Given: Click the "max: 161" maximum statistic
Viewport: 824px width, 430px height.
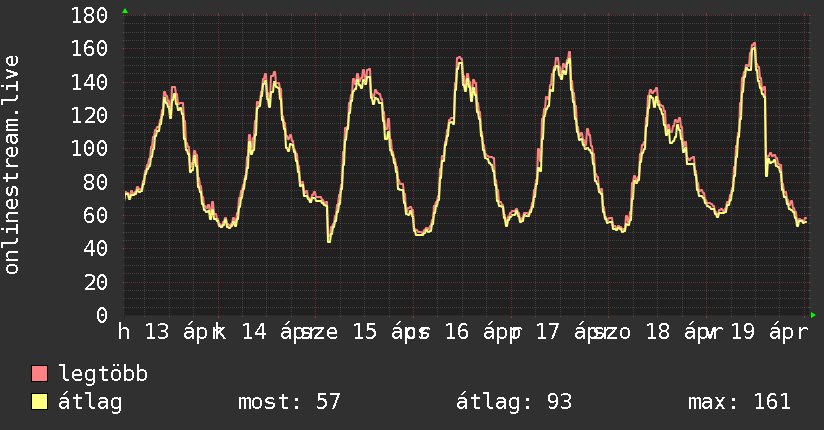Looking at the screenshot, I should 739,402.
